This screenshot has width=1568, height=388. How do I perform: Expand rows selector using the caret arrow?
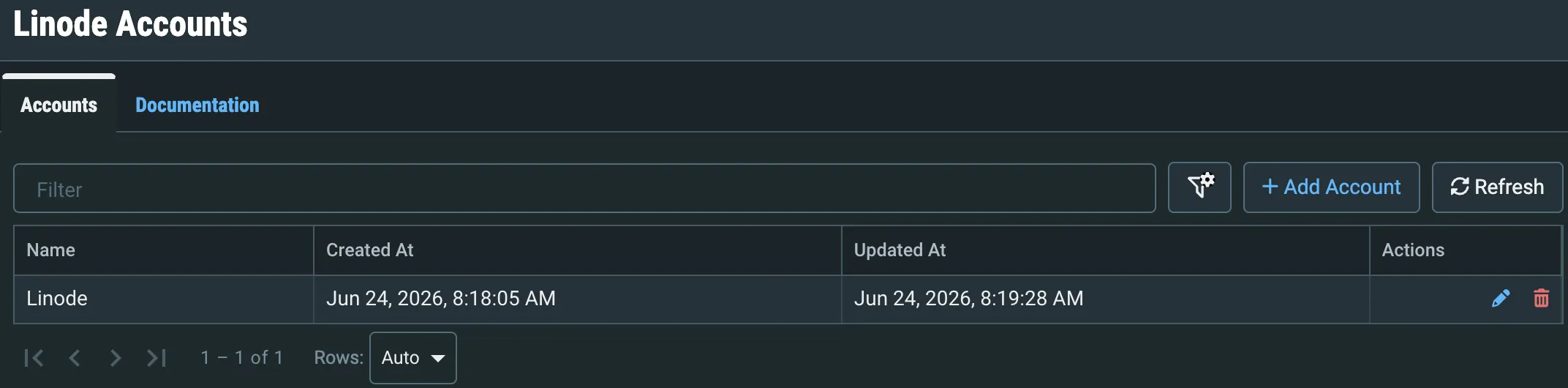pyautogui.click(x=438, y=358)
